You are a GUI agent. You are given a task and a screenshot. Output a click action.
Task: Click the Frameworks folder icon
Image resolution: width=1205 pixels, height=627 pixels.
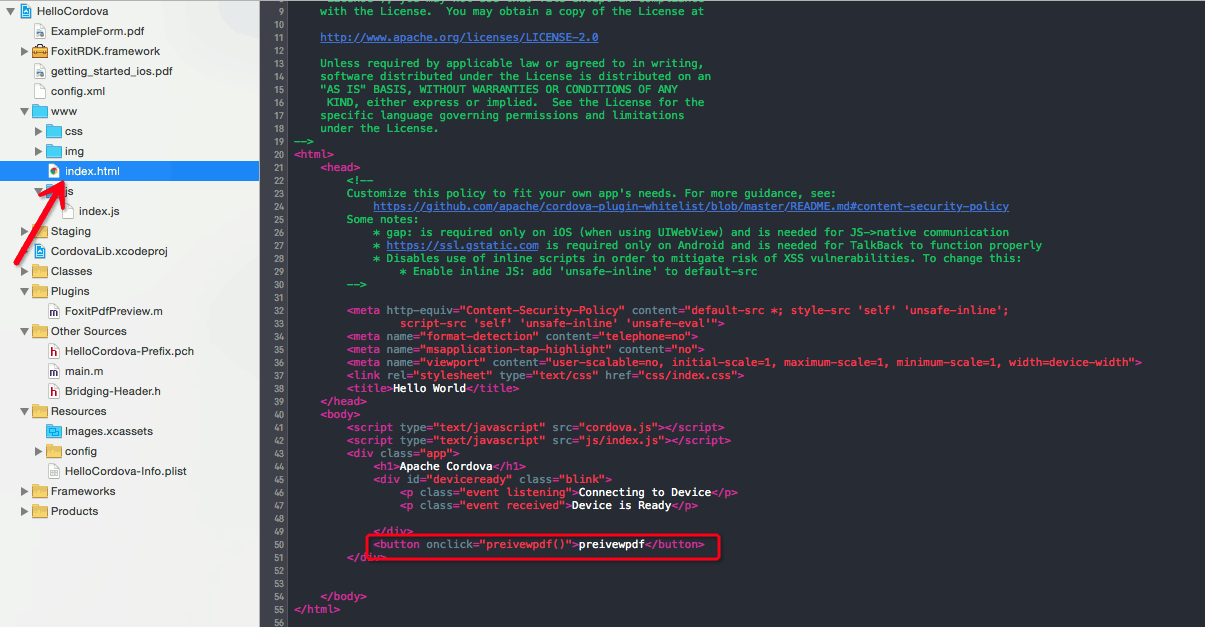coord(39,491)
